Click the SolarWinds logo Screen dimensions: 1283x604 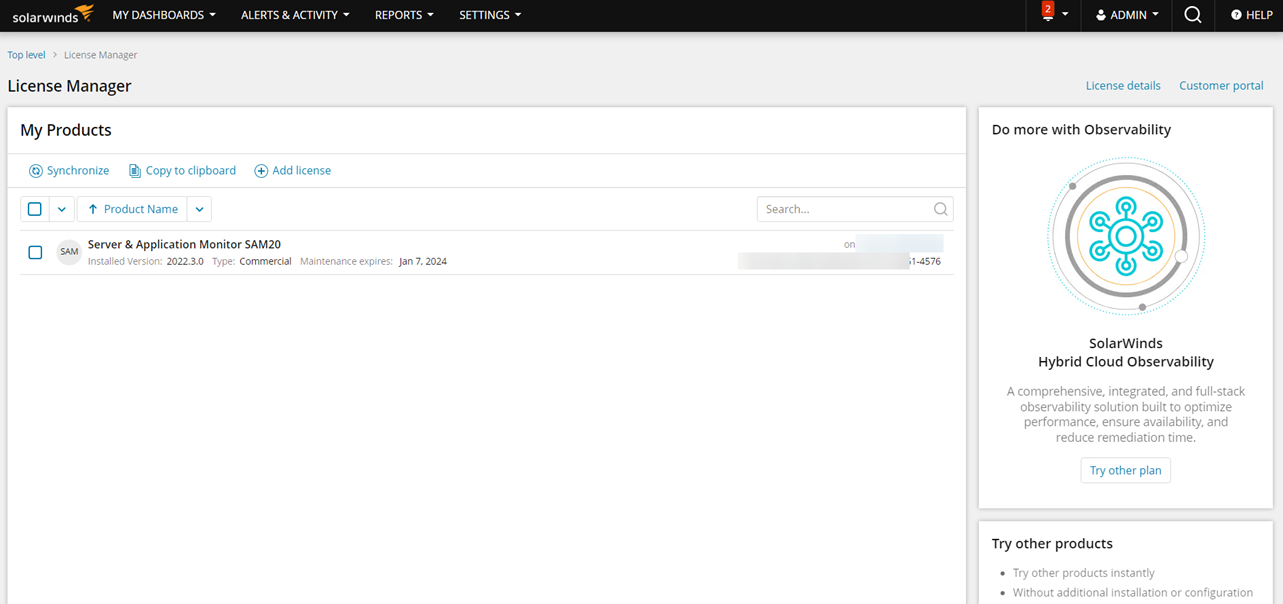click(53, 15)
